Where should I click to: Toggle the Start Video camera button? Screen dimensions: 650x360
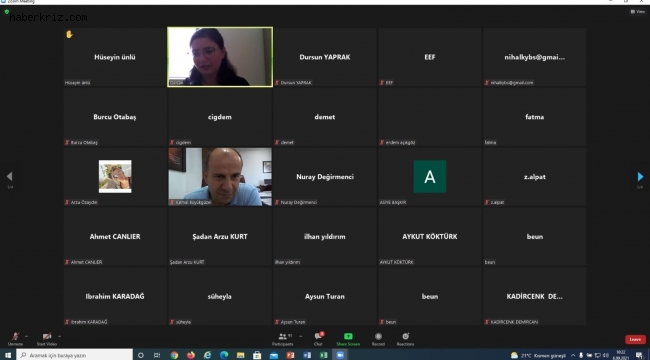tap(47, 339)
